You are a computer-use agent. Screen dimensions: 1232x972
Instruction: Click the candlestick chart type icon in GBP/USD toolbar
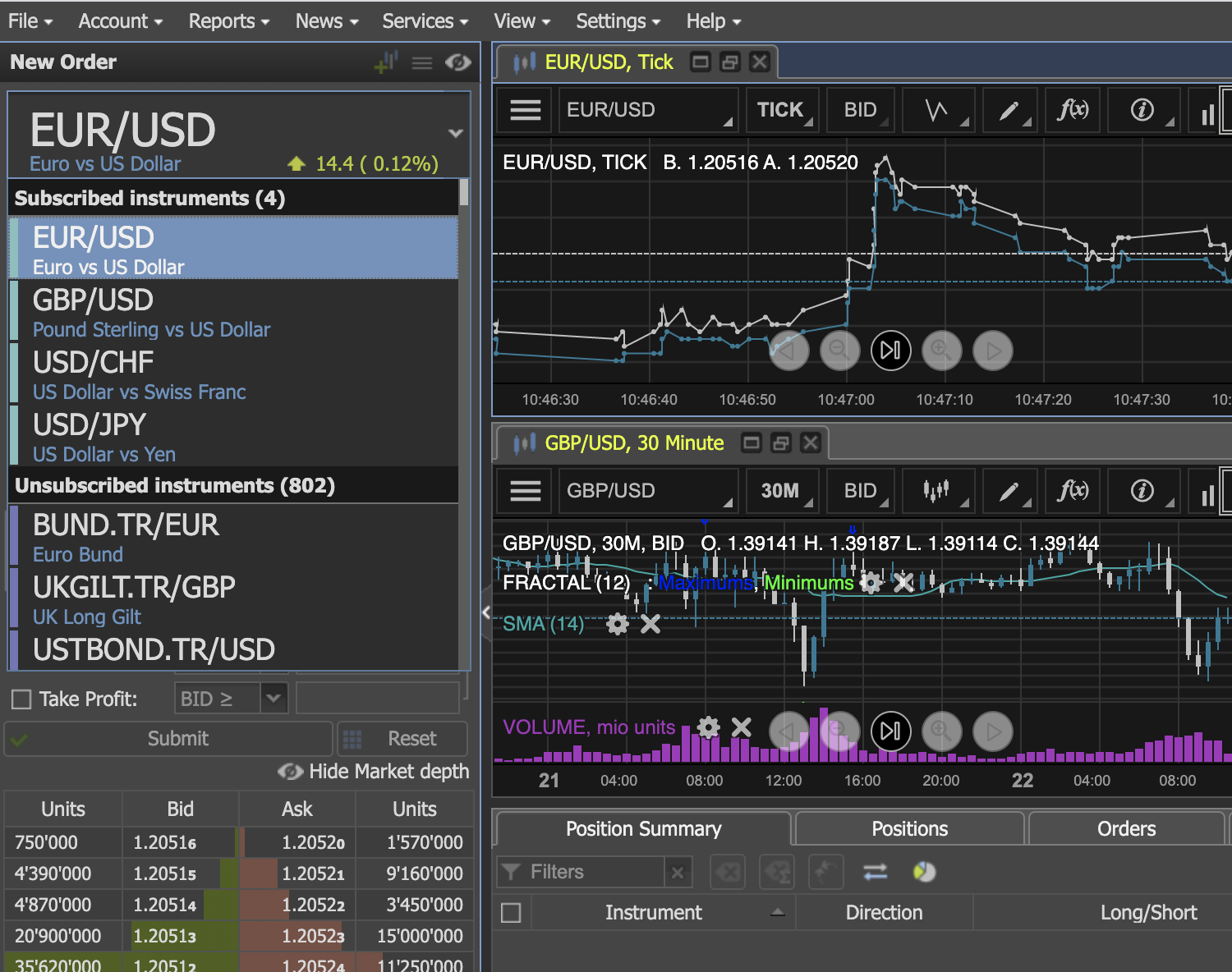(936, 491)
